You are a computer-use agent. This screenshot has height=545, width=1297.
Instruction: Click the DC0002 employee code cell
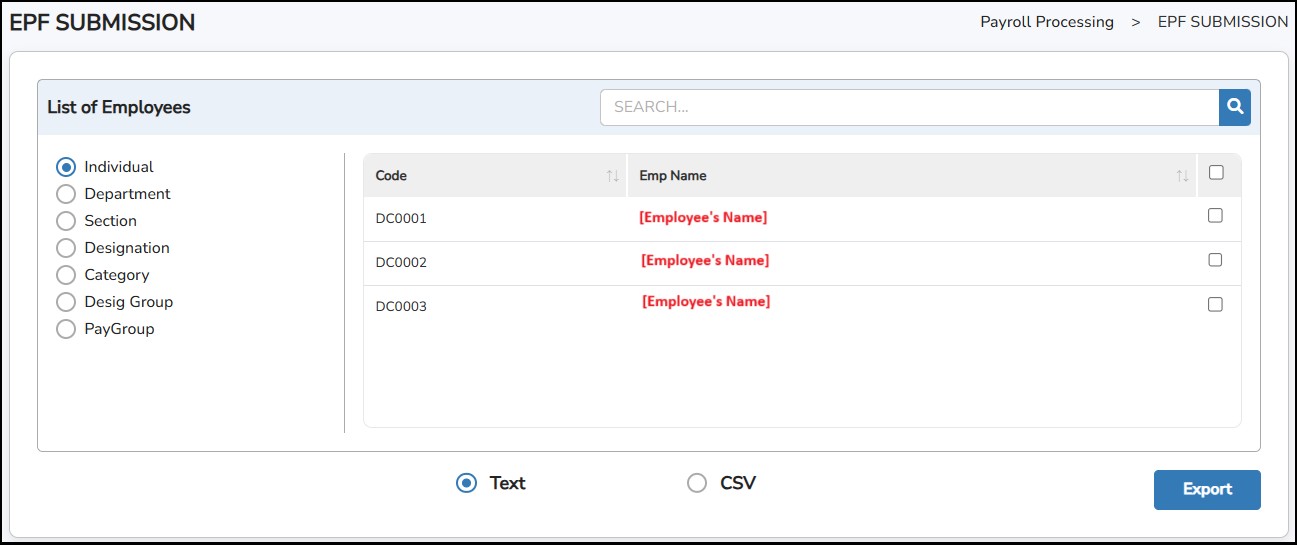[401, 262]
